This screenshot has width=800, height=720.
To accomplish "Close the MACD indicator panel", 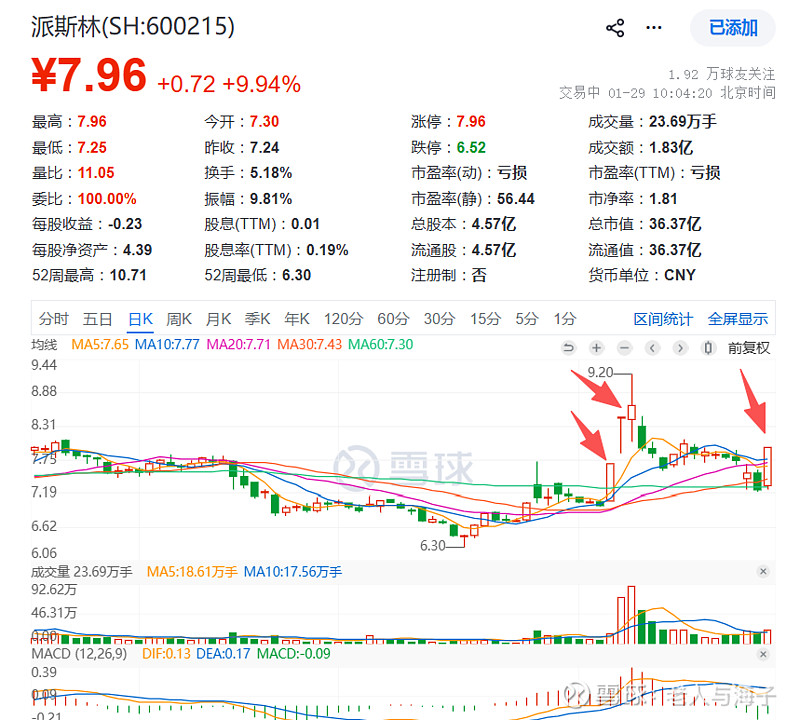I will tap(763, 654).
